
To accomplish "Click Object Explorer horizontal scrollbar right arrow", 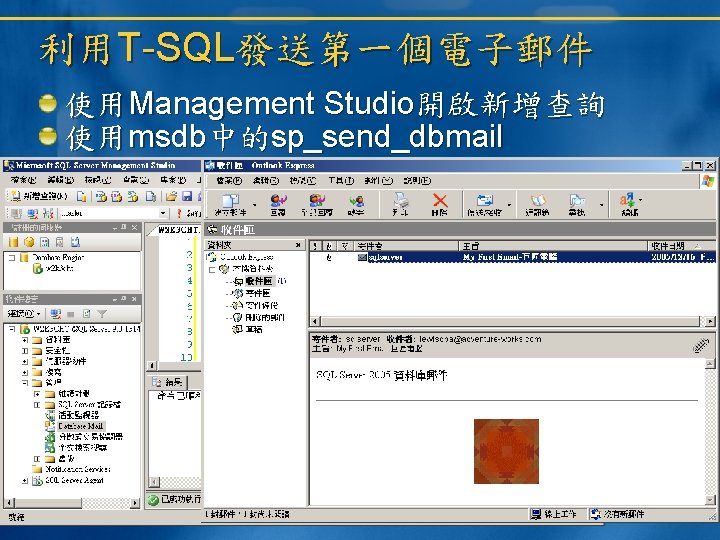I will coord(135,503).
